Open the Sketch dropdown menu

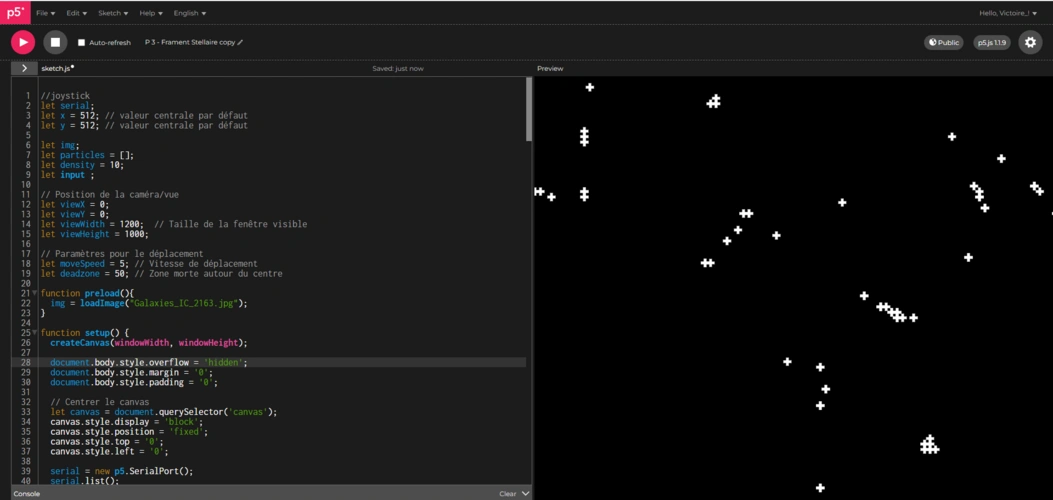point(112,13)
